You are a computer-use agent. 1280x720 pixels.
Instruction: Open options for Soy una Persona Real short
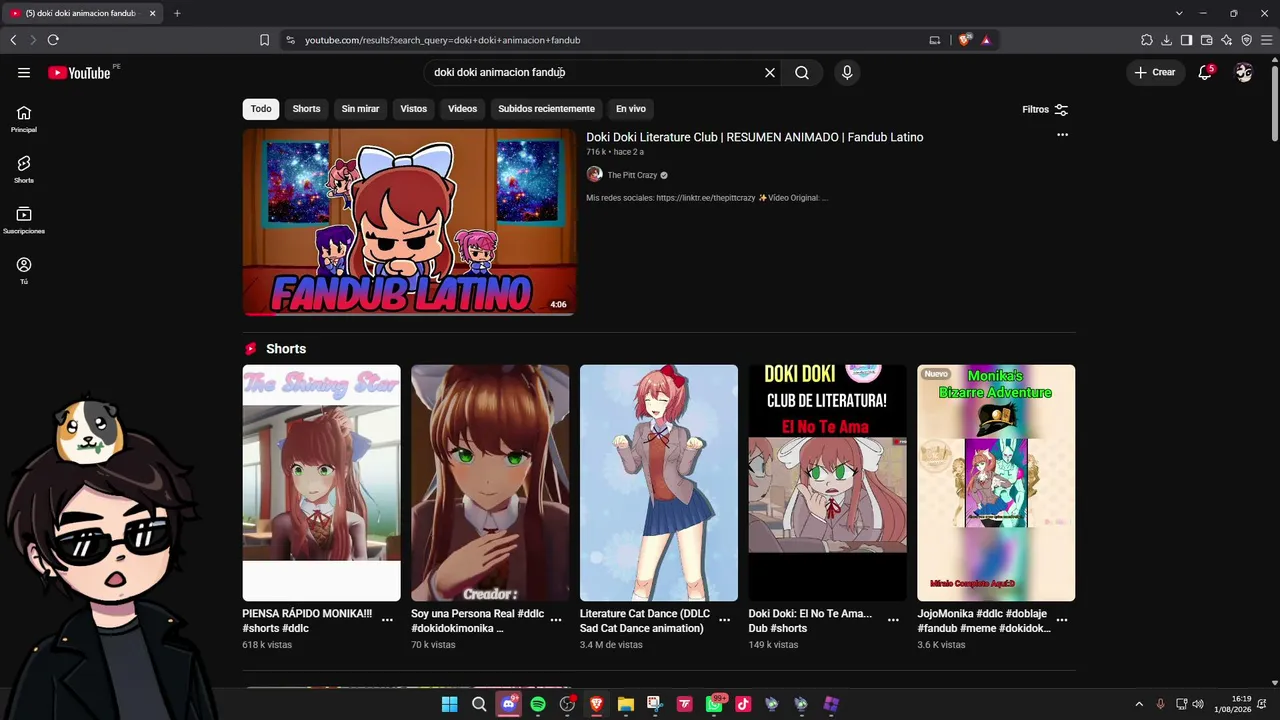pyautogui.click(x=556, y=620)
